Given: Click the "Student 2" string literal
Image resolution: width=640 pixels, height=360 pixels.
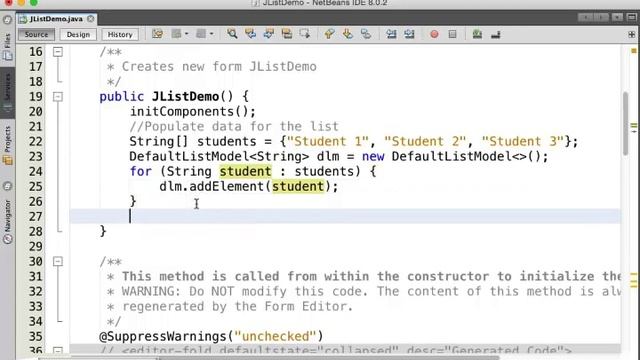Looking at the screenshot, I should pos(425,142).
